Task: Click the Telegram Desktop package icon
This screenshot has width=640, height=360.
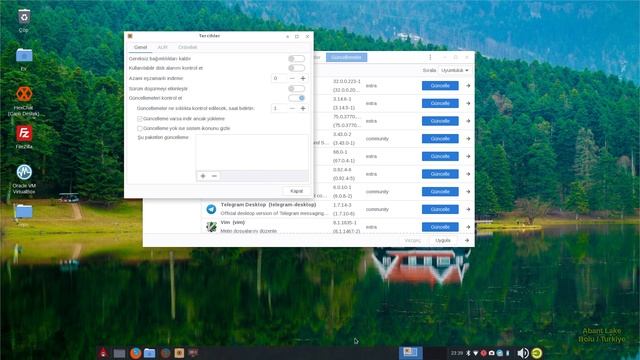Action: 211,209
